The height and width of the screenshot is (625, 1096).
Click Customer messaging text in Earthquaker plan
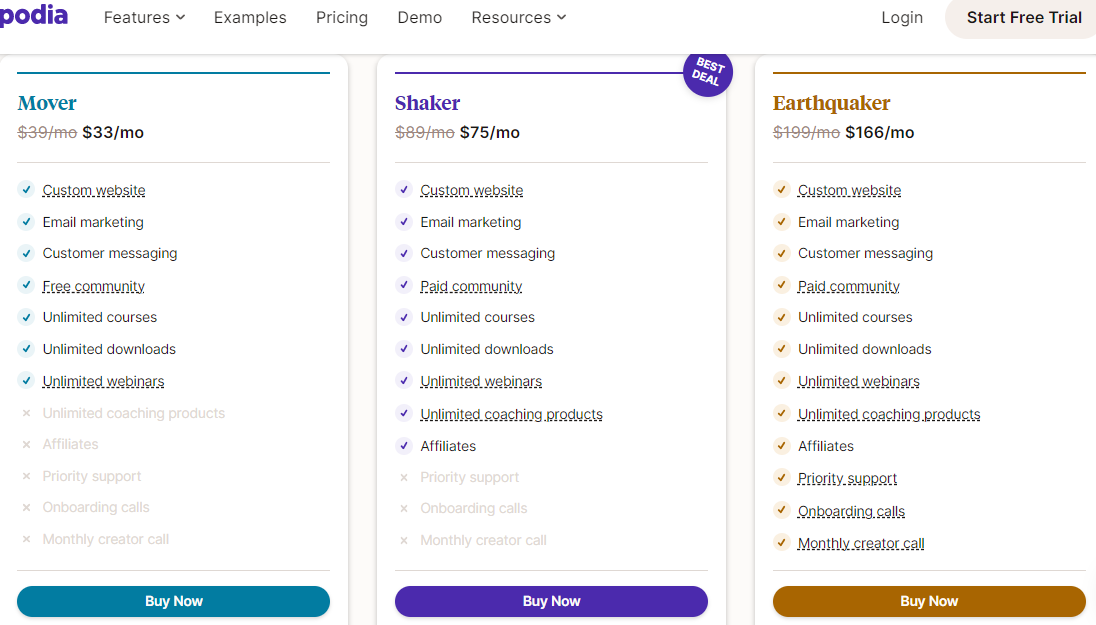pos(865,253)
